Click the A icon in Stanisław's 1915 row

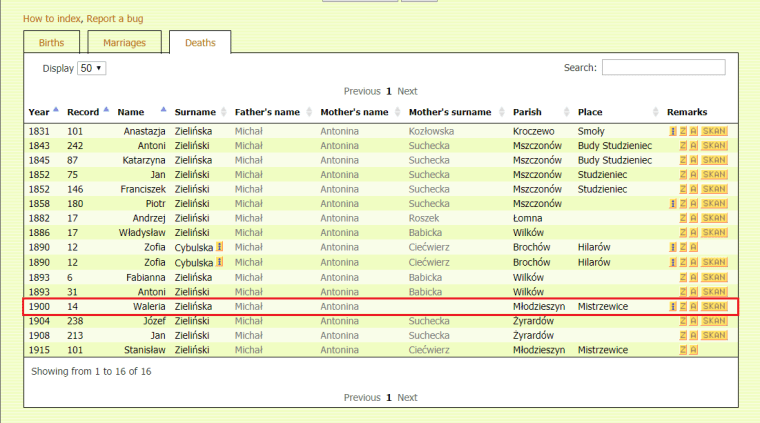[693, 350]
